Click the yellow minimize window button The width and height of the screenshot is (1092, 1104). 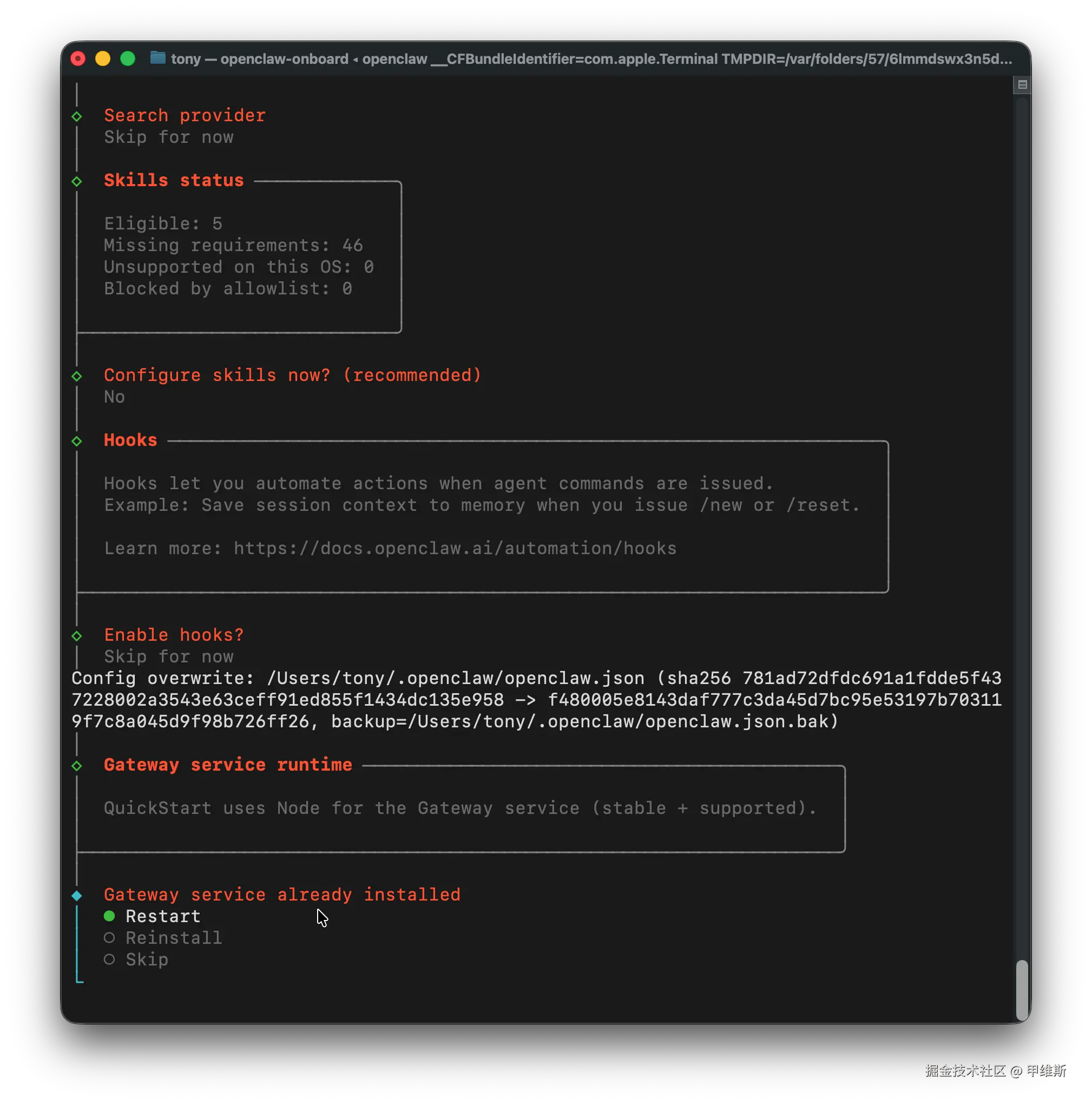pos(103,59)
